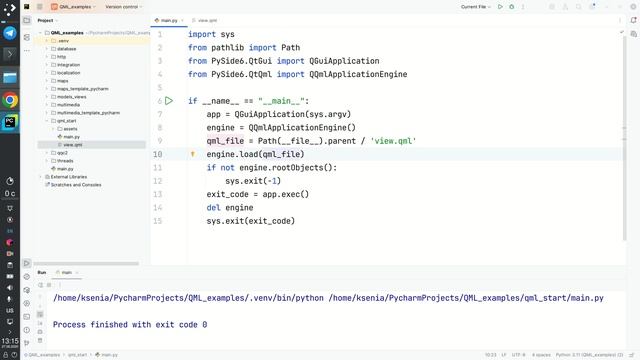Open the Current File run configuration dropdown
The width and height of the screenshot is (640, 360).
[476, 7]
